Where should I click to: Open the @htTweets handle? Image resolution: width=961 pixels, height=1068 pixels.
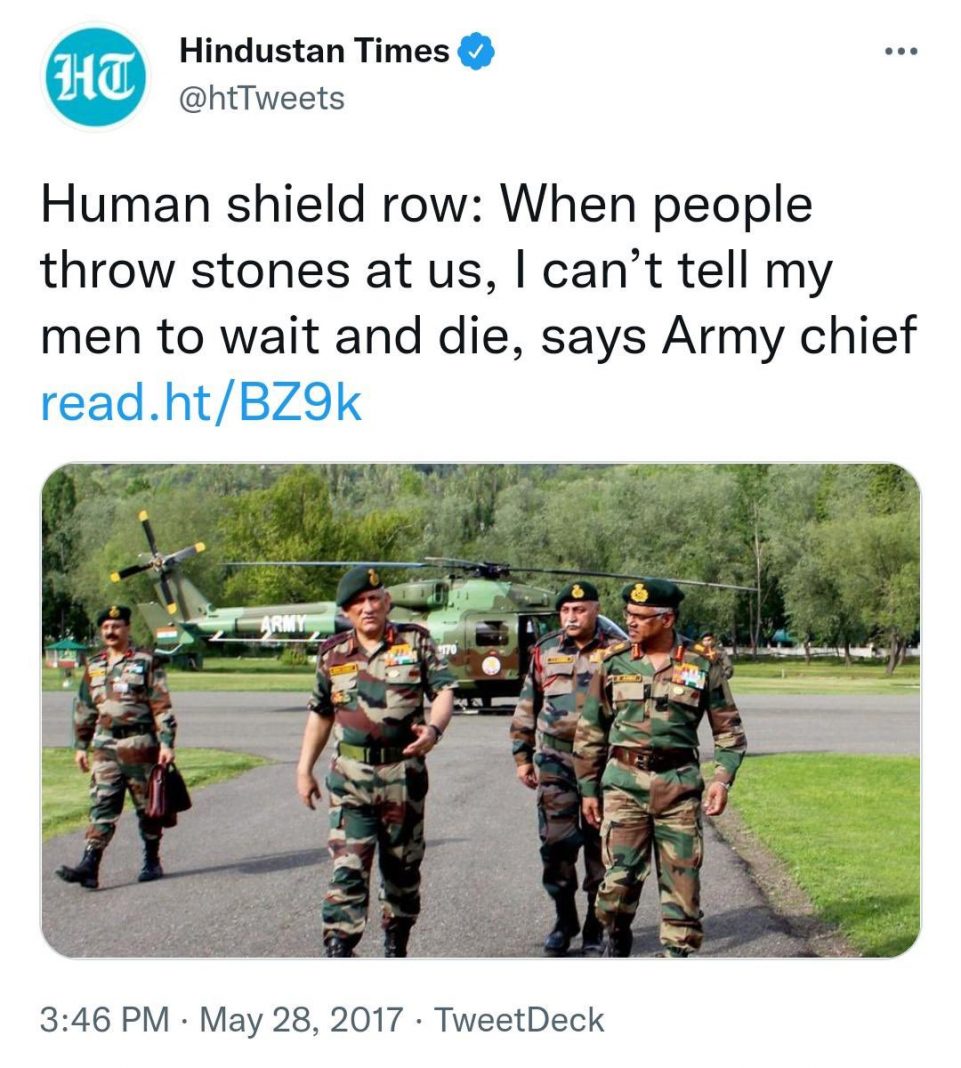[x=261, y=98]
